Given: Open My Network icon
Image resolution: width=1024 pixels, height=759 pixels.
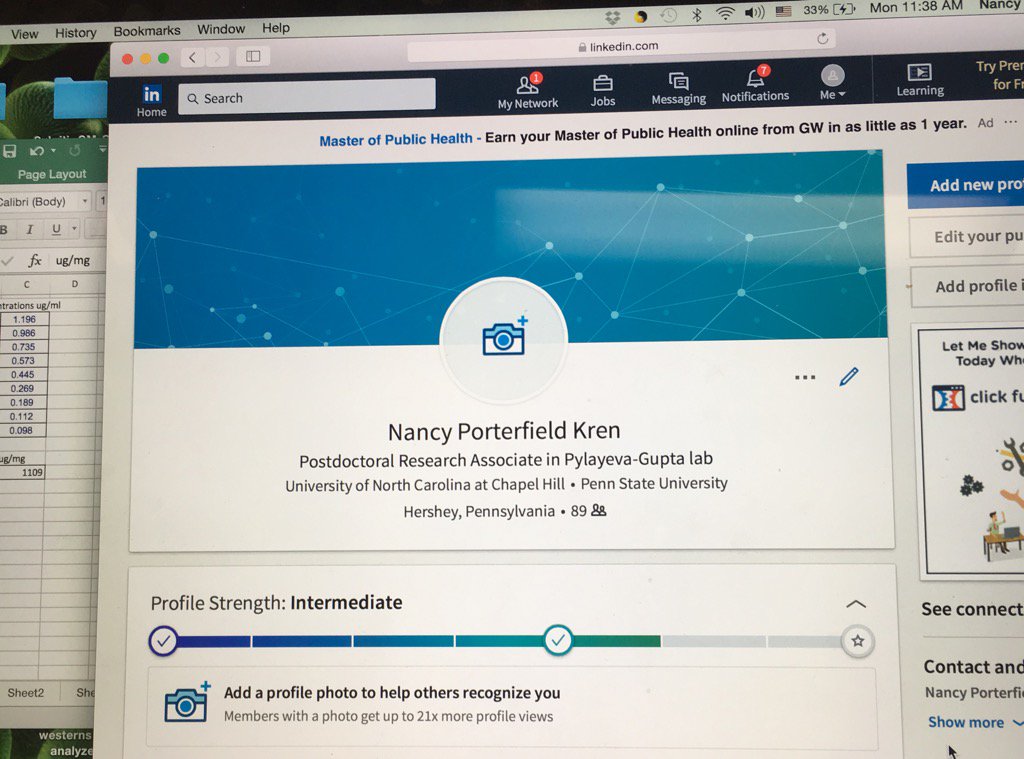Looking at the screenshot, I should (x=528, y=91).
